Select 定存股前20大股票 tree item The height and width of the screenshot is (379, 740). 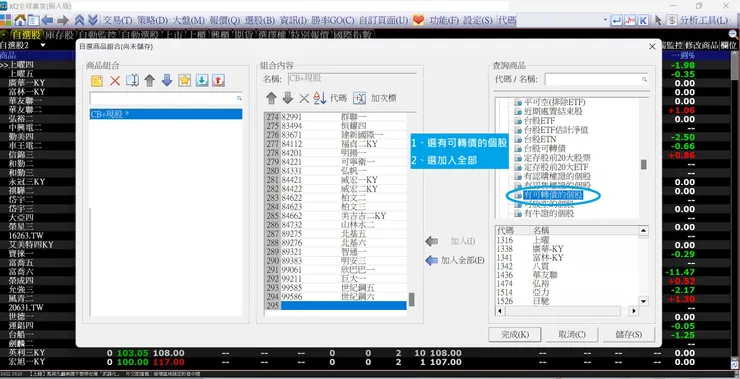[x=557, y=158]
